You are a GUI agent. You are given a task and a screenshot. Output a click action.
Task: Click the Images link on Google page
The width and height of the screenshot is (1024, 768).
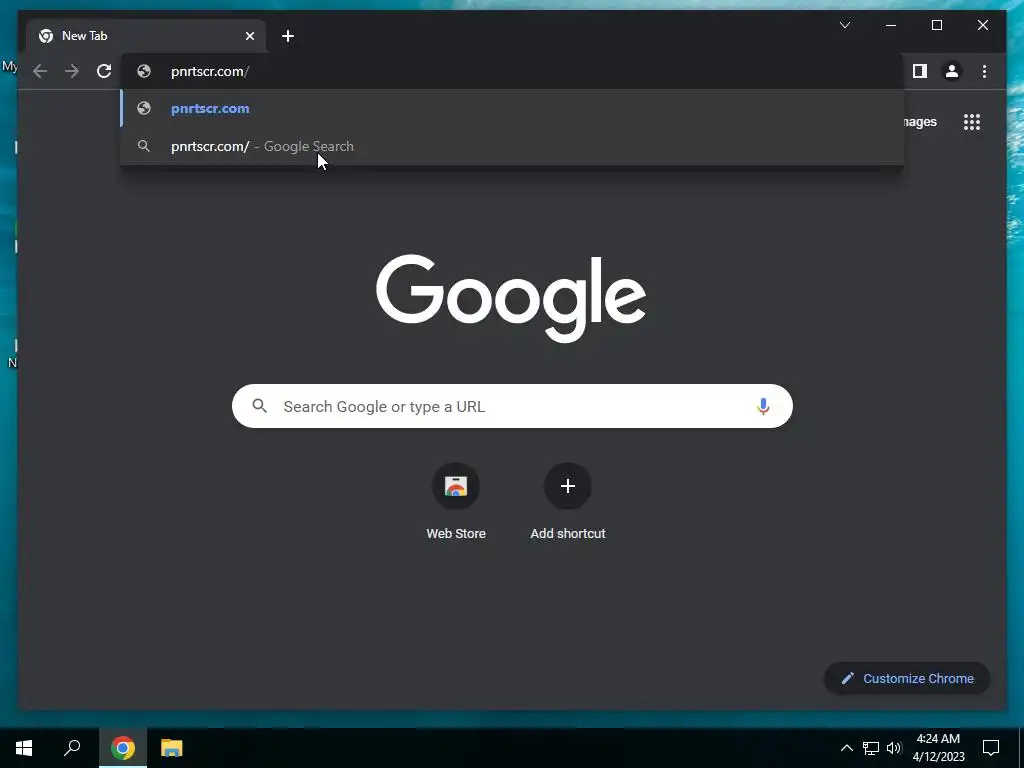click(x=920, y=121)
